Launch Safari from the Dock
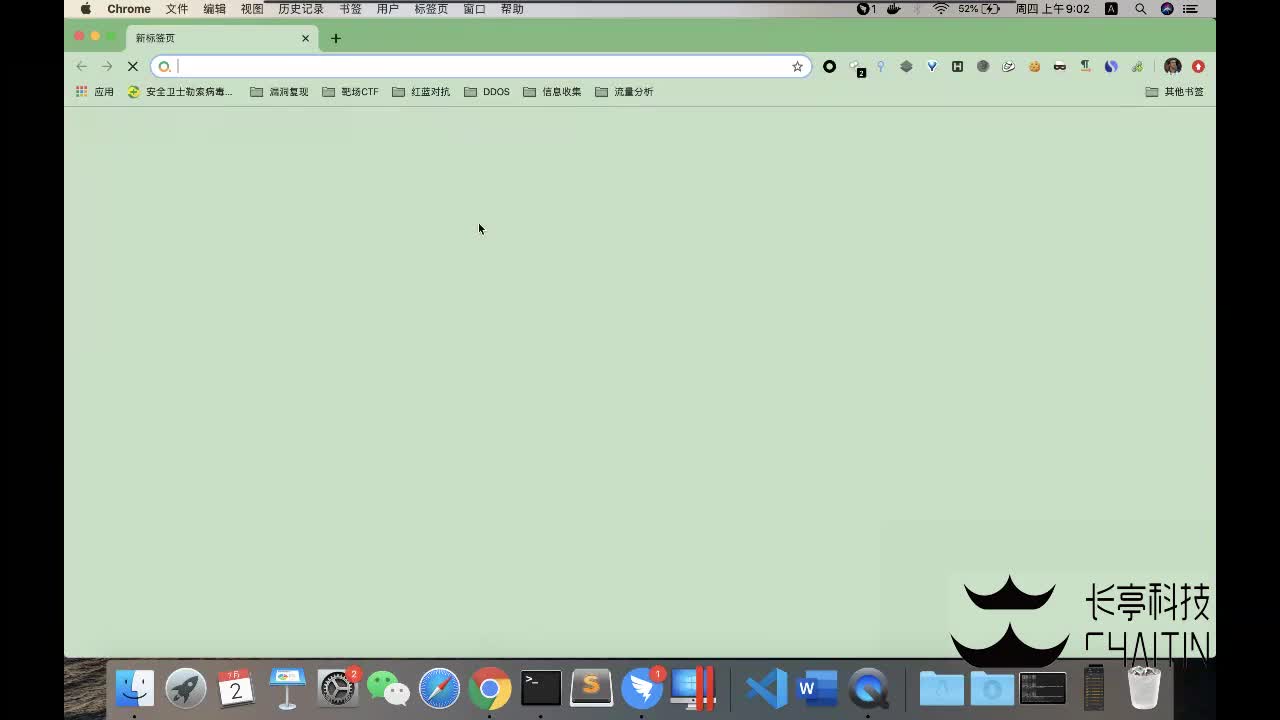Screen dimensions: 1280x720 pyautogui.click(x=439, y=688)
